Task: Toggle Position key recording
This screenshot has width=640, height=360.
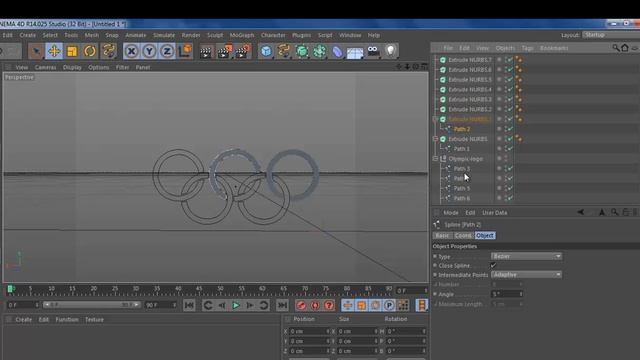Action: pyautogui.click(x=347, y=305)
